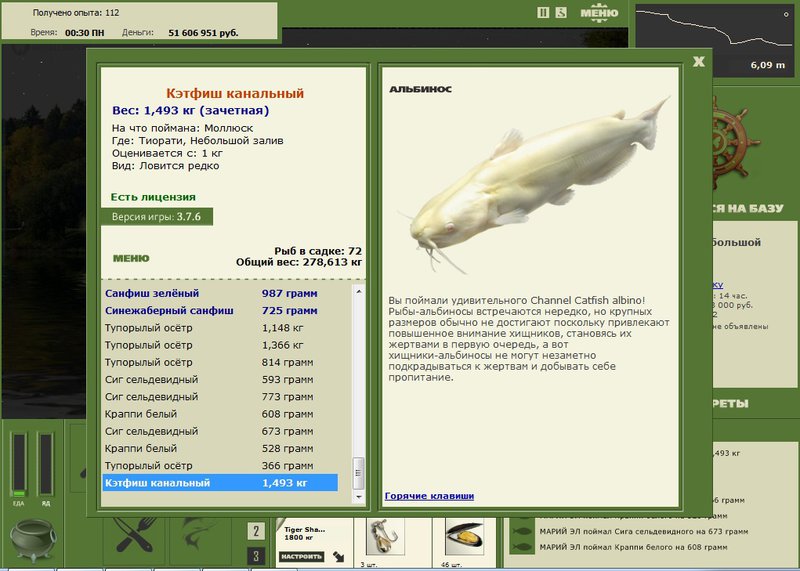
Task: Click the НАСТРОИТЬ button
Action: tap(301, 557)
